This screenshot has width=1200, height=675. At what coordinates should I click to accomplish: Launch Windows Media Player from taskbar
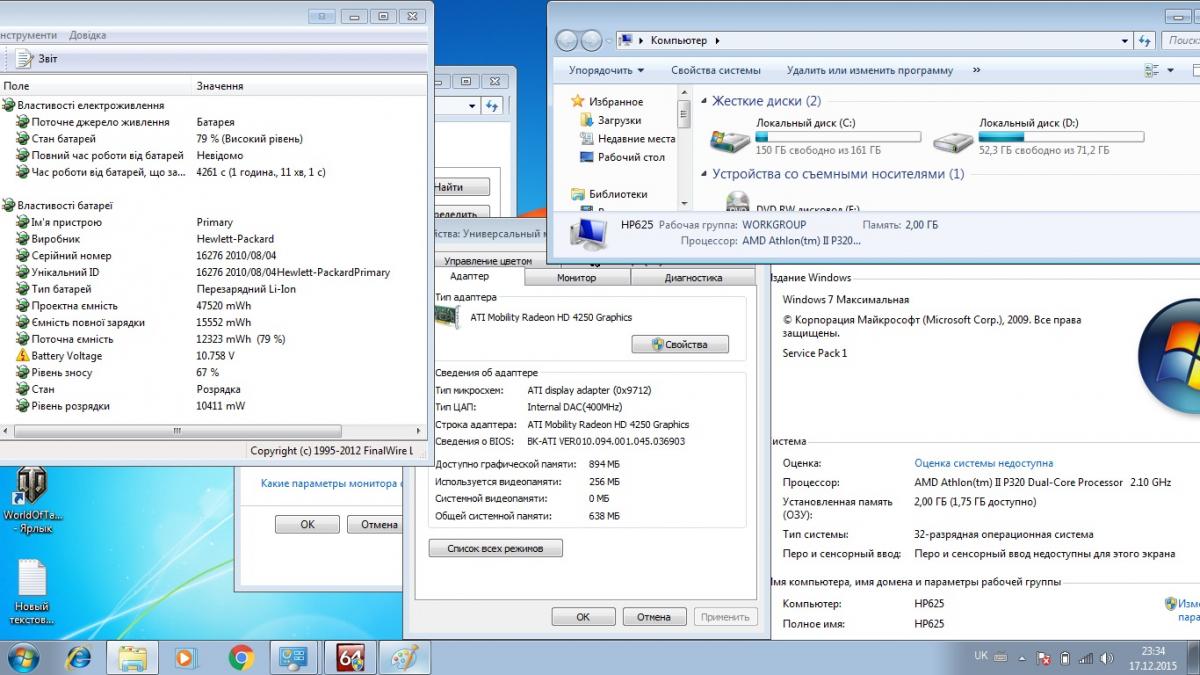pos(186,657)
